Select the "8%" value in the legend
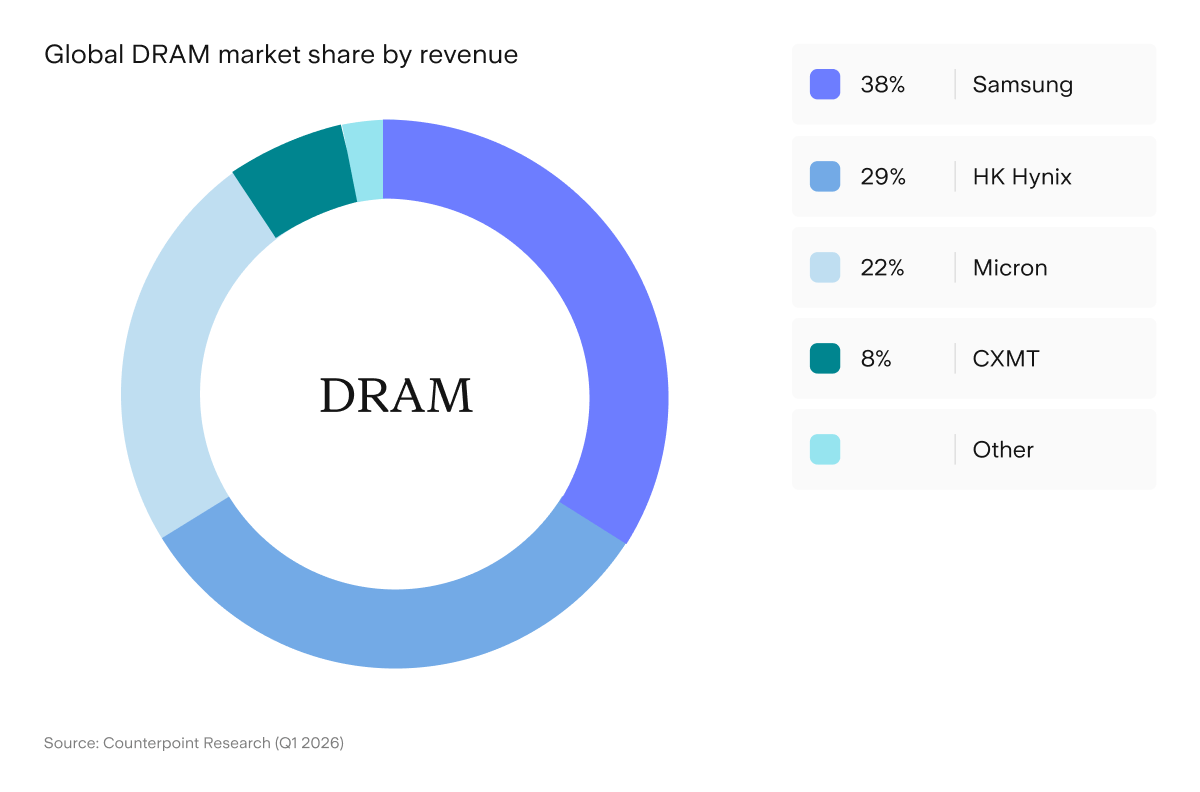1200x792 pixels. click(x=876, y=359)
